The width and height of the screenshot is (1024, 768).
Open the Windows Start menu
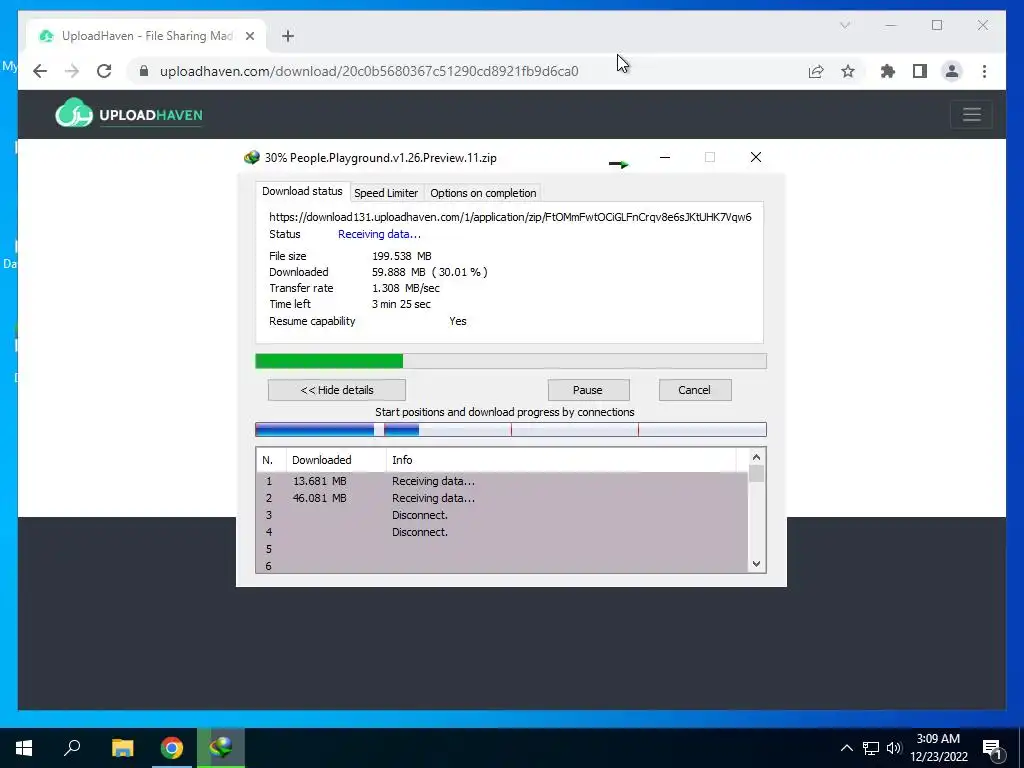coord(24,748)
